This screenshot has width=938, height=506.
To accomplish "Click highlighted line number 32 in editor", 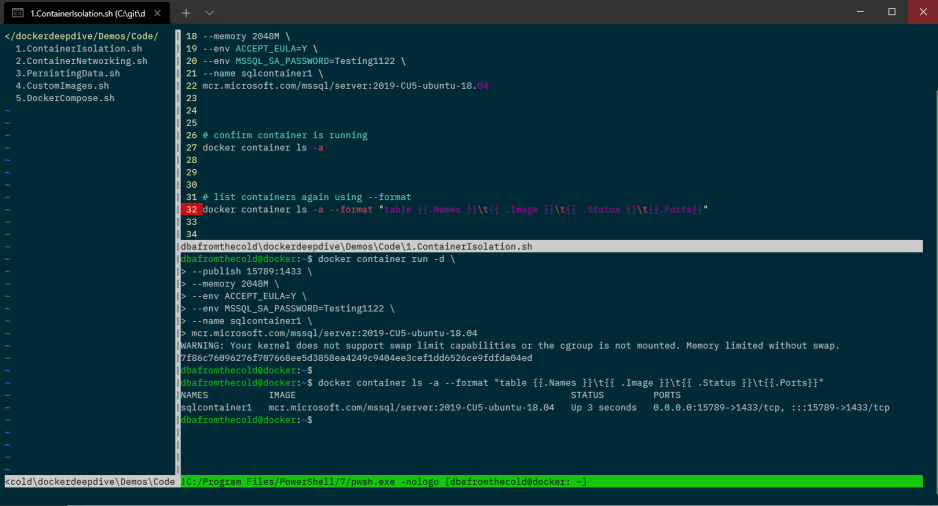I will tap(190, 210).
